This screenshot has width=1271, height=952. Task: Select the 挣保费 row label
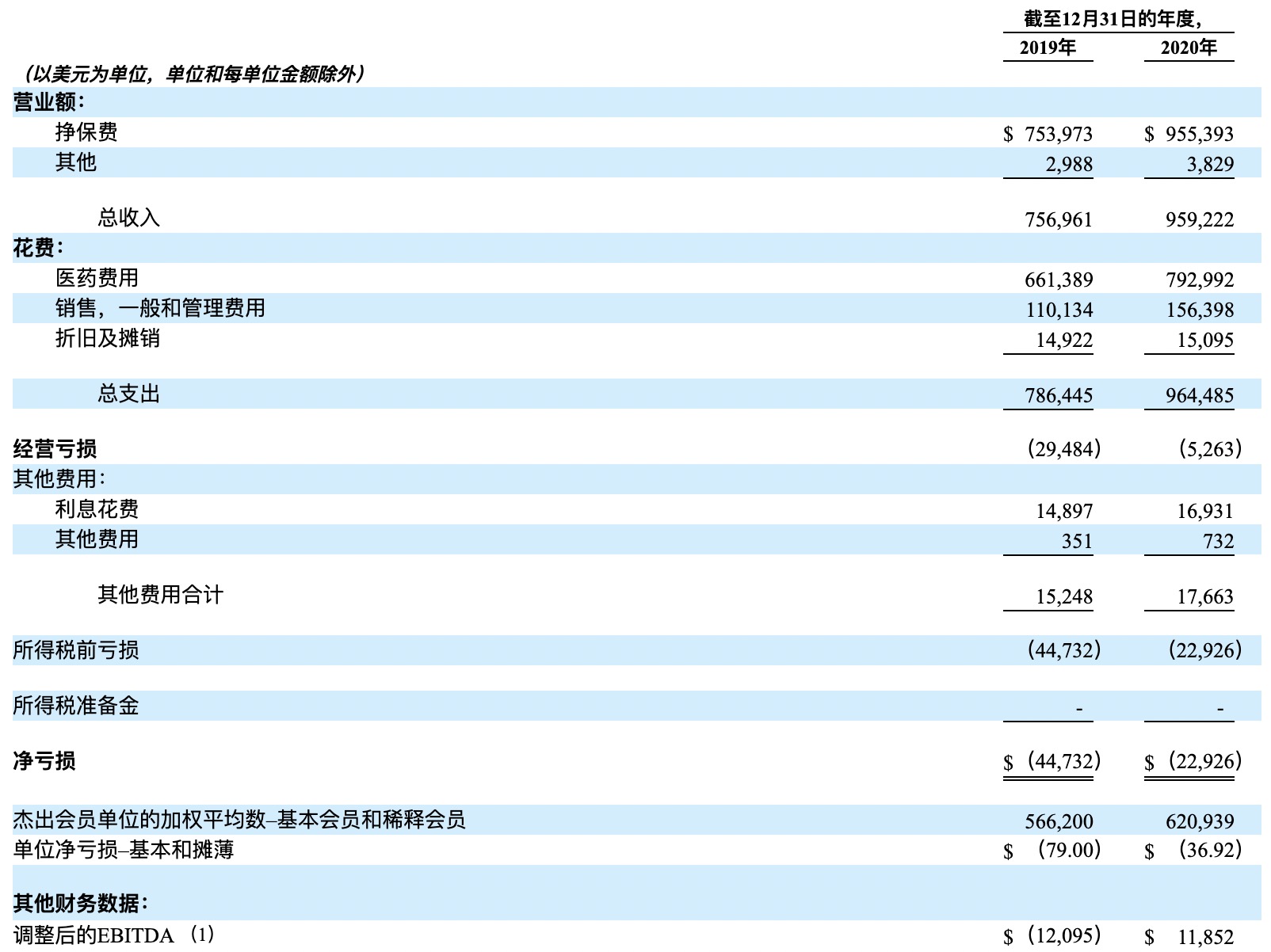86,132
